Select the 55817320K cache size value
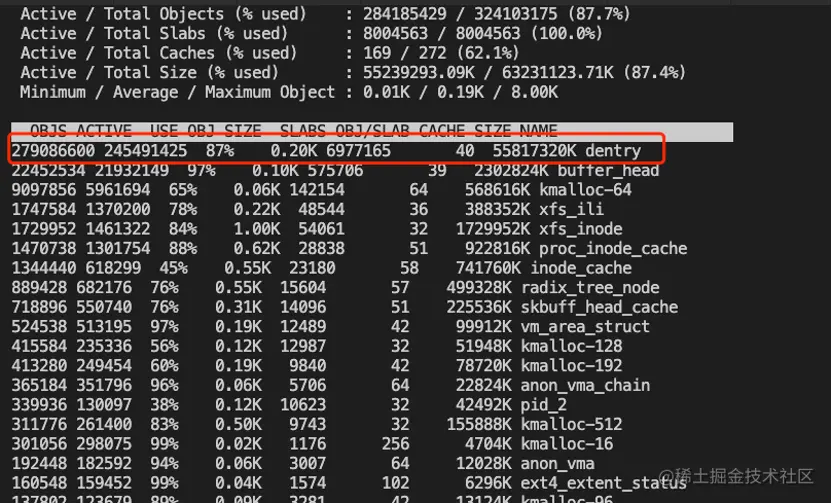This screenshot has width=832, height=504. 534,151
